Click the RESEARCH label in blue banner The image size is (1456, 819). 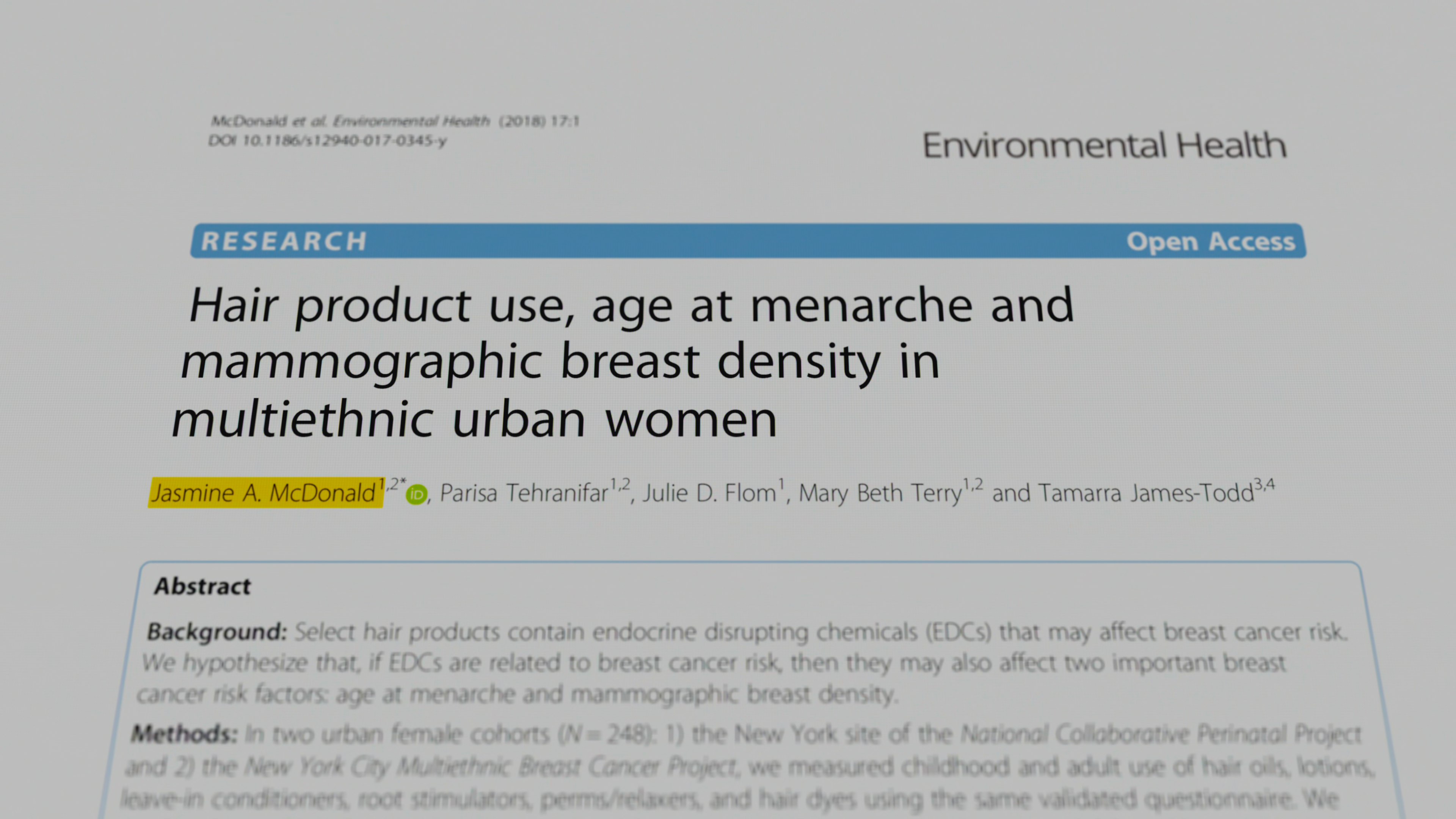click(284, 242)
